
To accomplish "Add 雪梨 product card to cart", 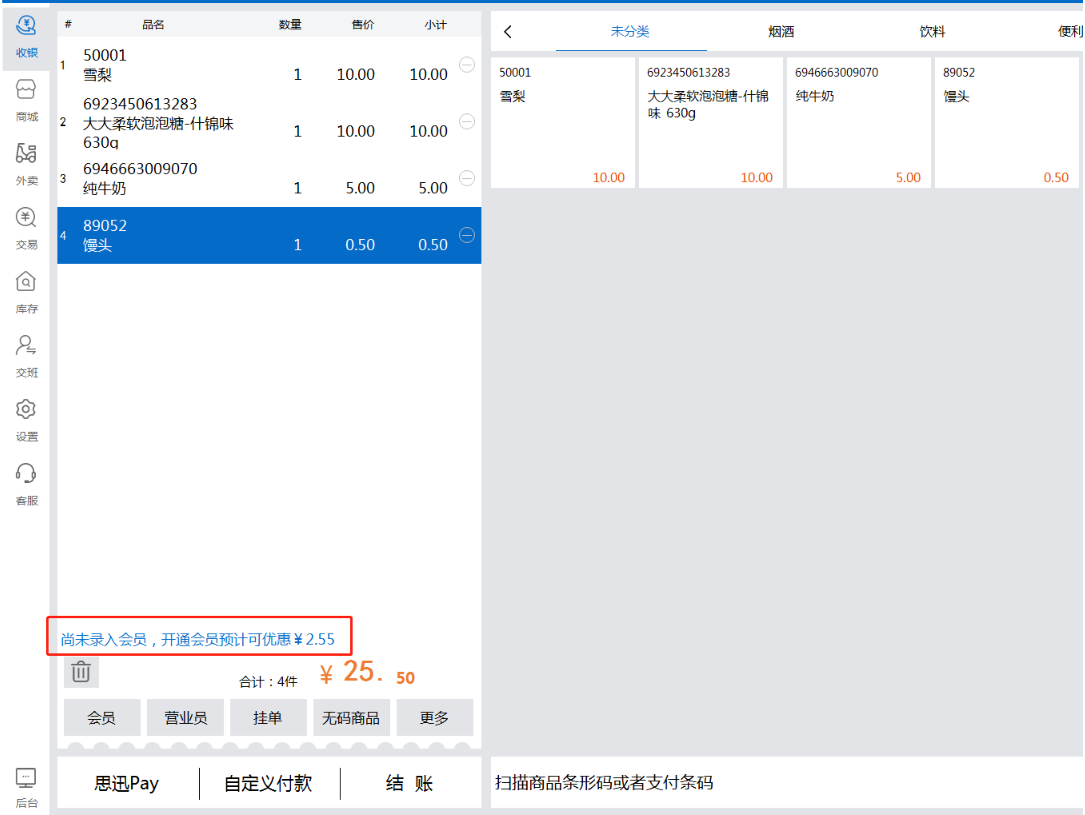I will 563,122.
